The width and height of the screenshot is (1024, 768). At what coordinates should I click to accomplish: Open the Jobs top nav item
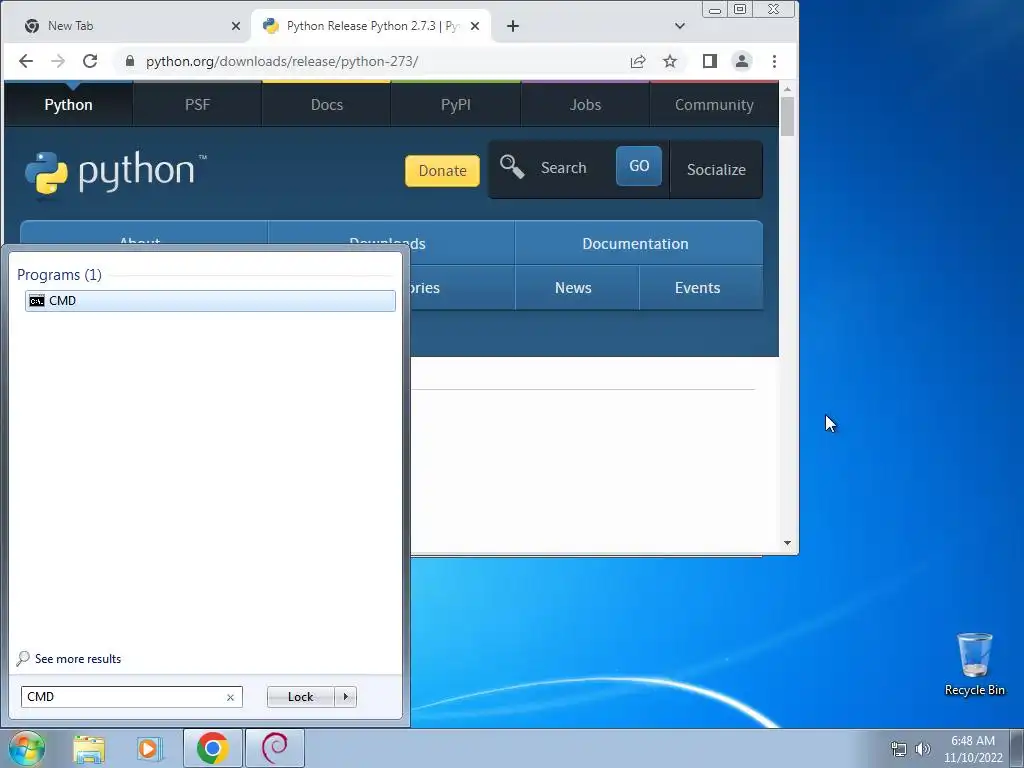[585, 104]
